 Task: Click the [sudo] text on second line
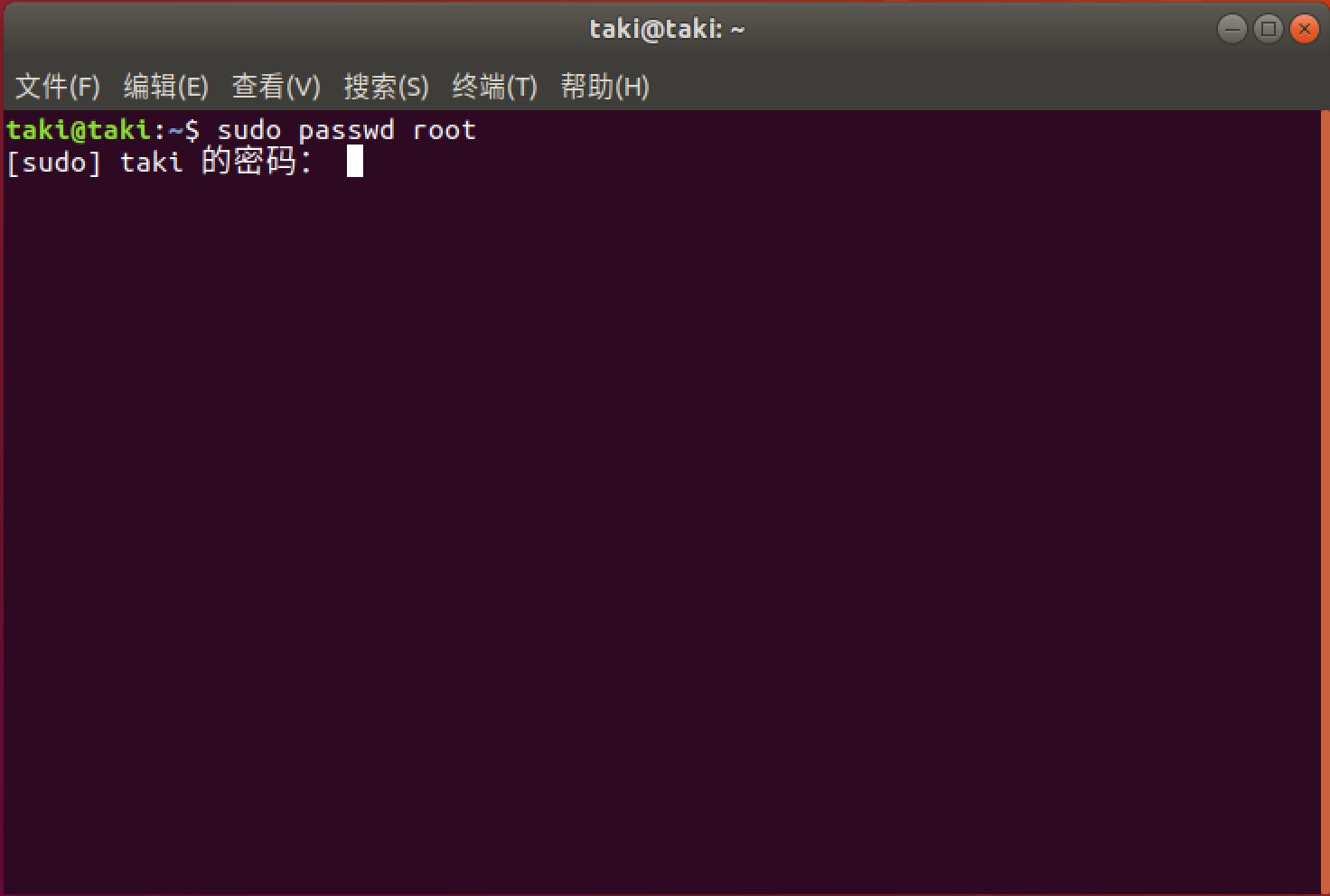coord(53,163)
